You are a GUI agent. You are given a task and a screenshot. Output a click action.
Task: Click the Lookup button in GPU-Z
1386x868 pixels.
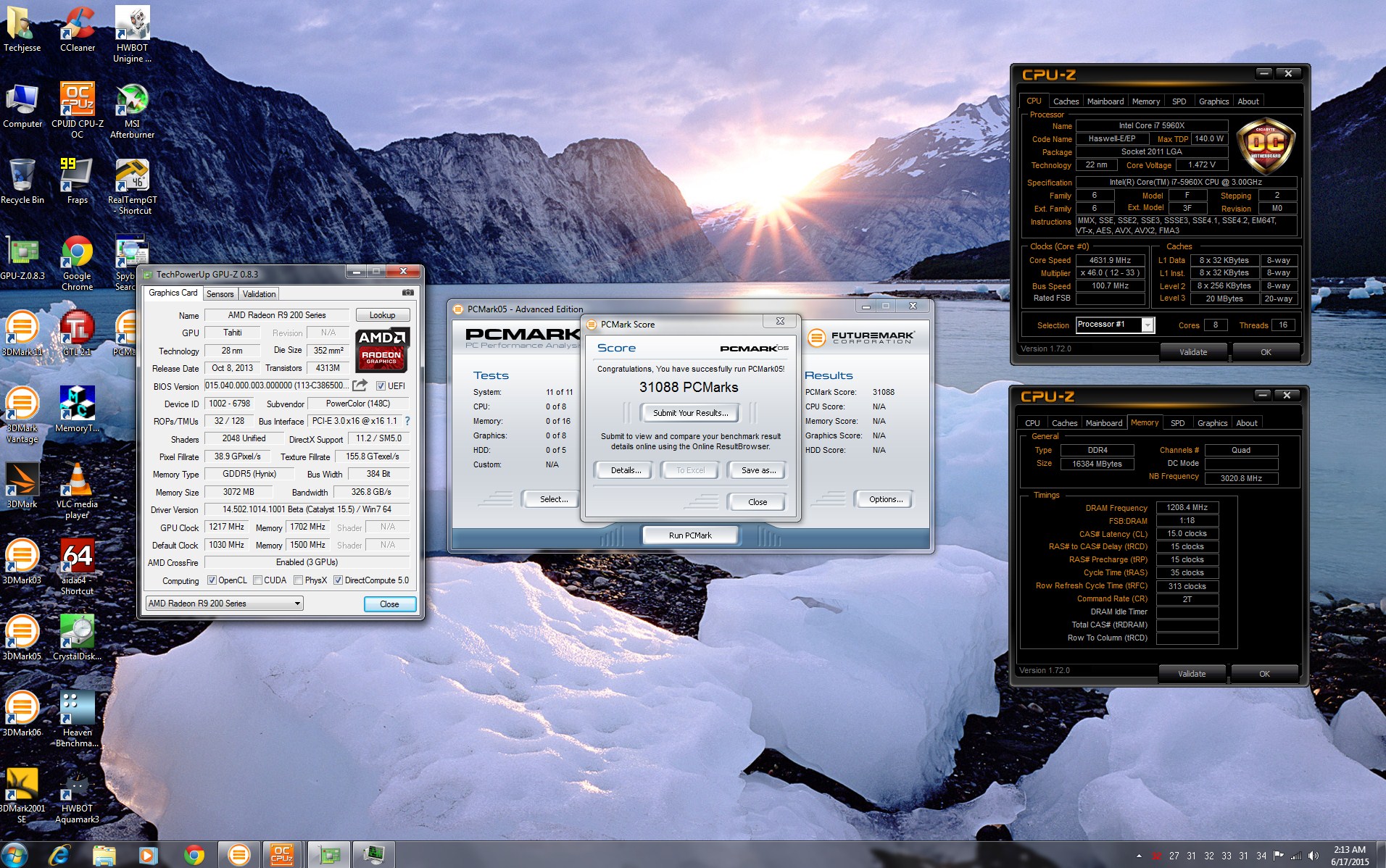(382, 315)
